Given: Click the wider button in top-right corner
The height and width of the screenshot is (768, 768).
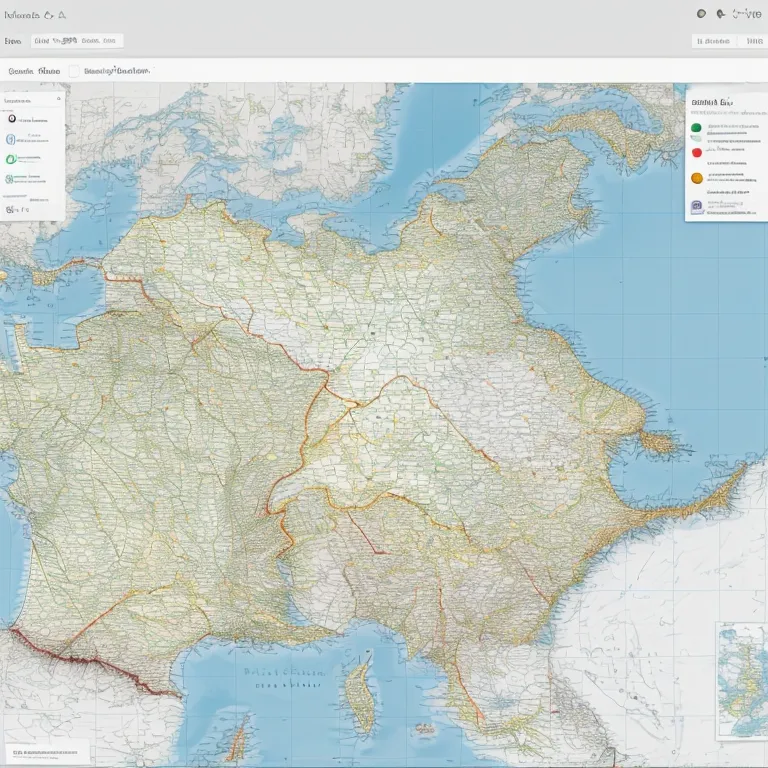Looking at the screenshot, I should [x=712, y=41].
